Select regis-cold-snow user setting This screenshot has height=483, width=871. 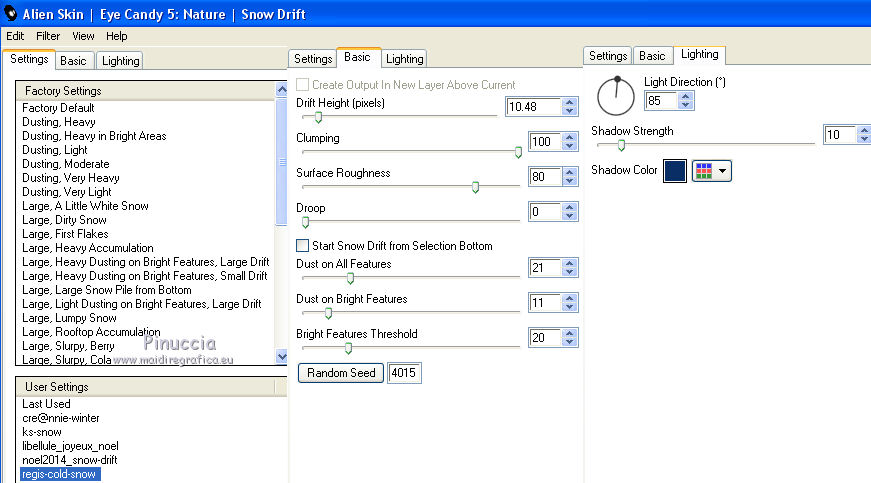[60, 474]
